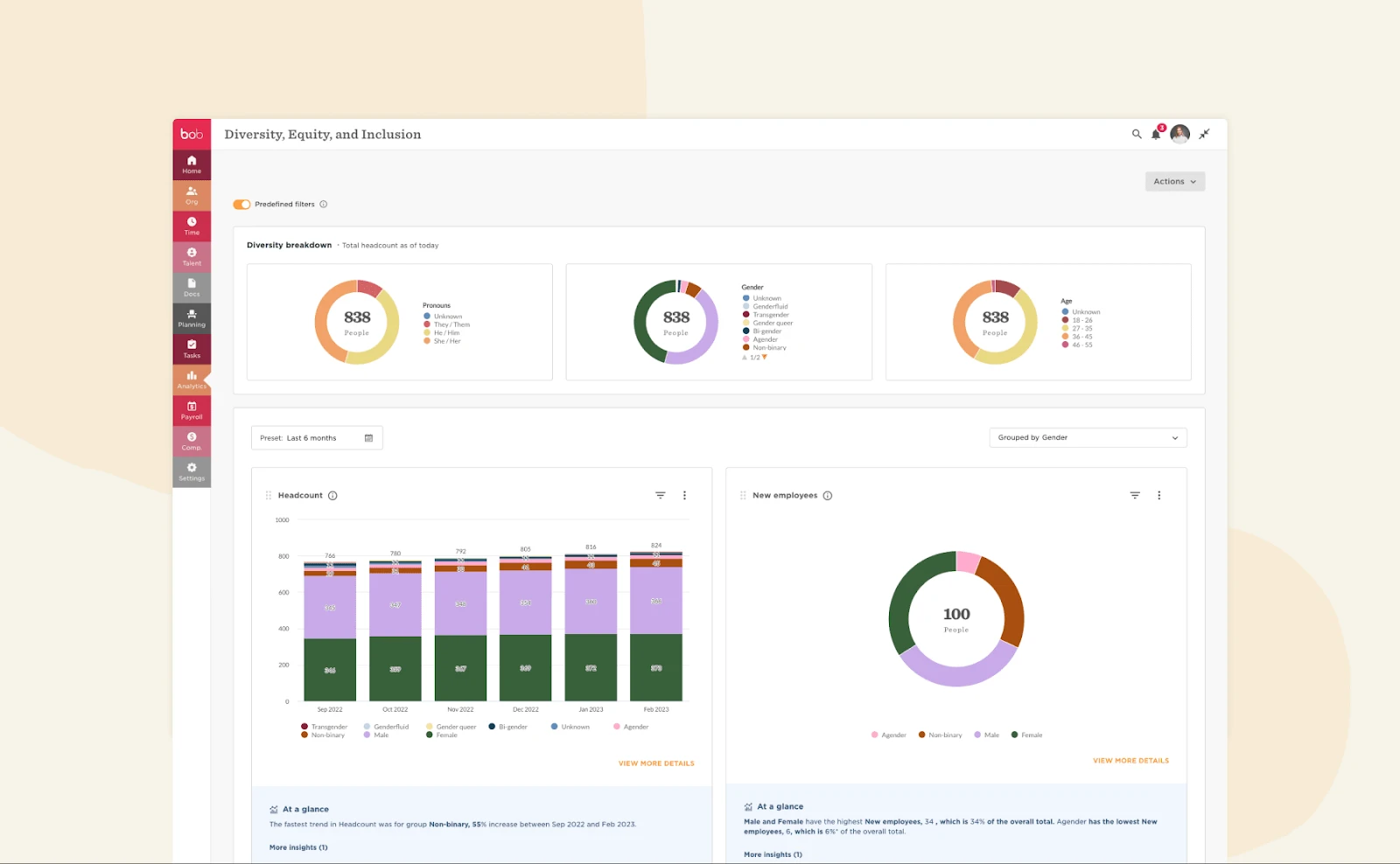
Task: Click the filter icon on Headcount chart
Action: click(x=660, y=495)
